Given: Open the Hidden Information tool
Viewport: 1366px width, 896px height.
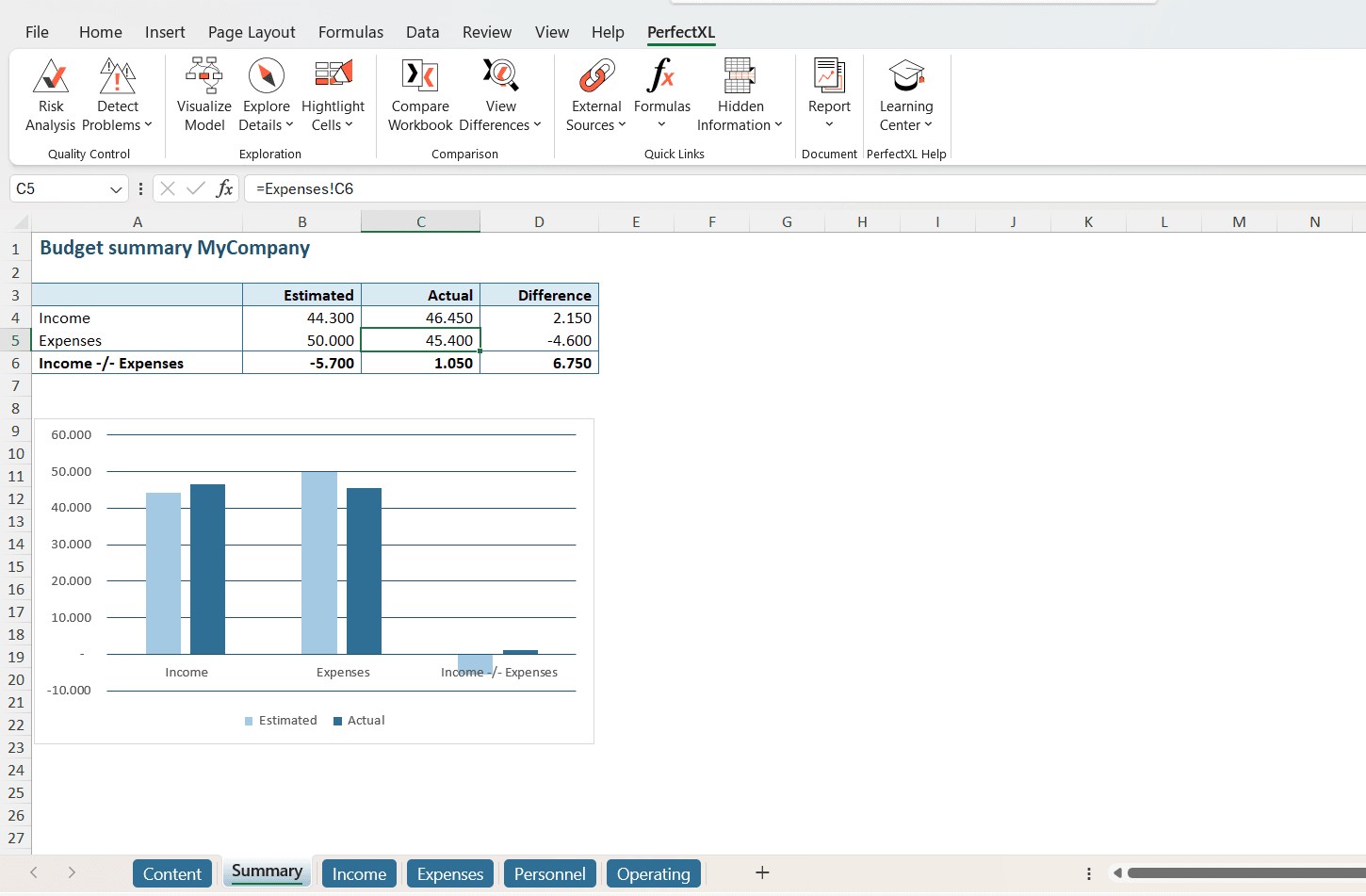Looking at the screenshot, I should [x=740, y=94].
